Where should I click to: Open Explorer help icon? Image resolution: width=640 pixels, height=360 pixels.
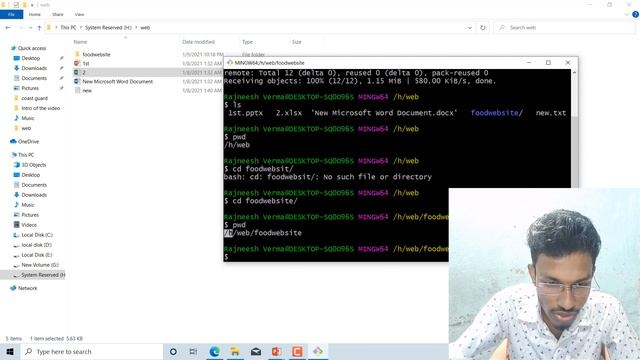click(635, 14)
